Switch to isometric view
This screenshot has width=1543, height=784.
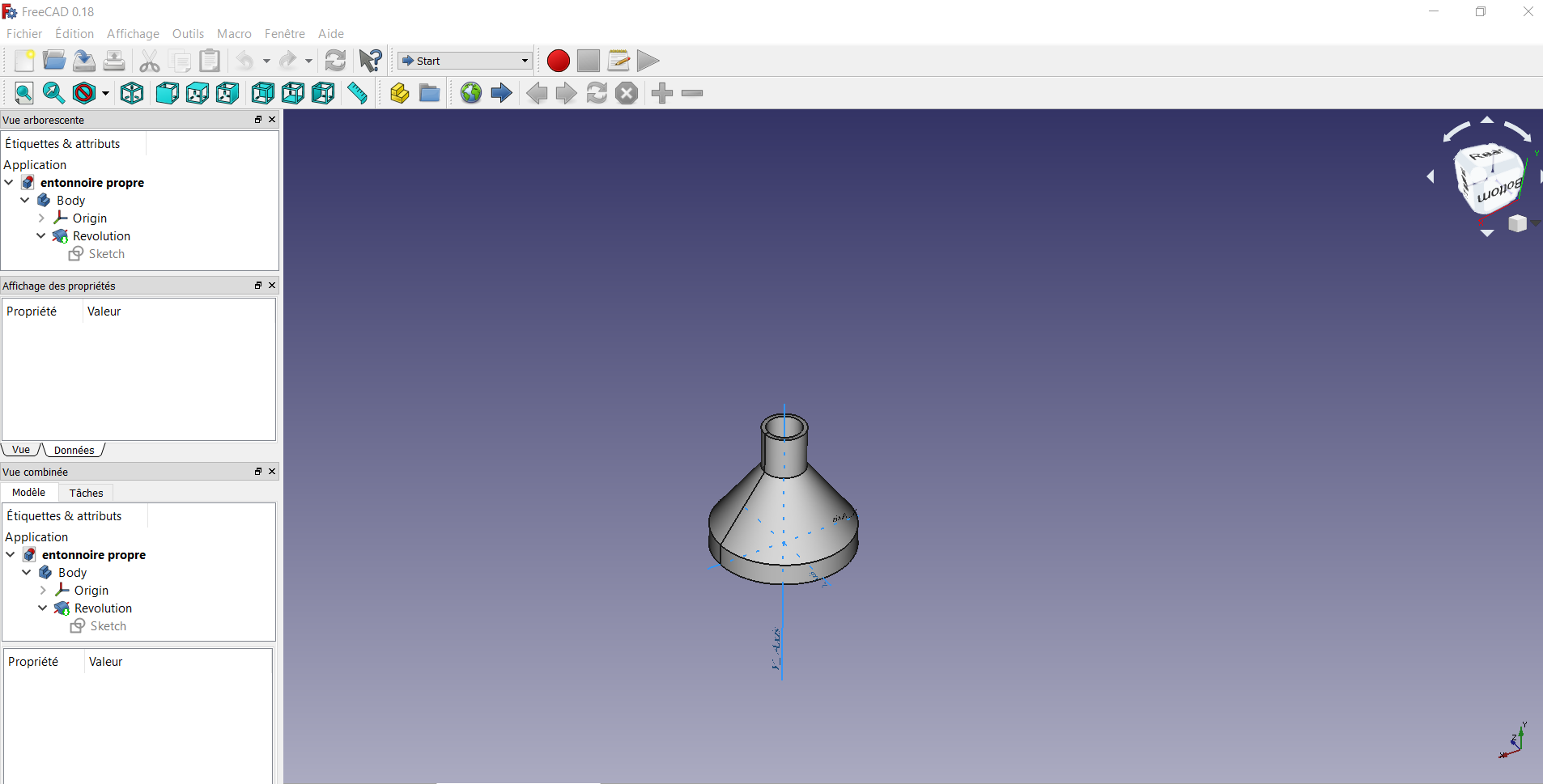click(x=132, y=94)
